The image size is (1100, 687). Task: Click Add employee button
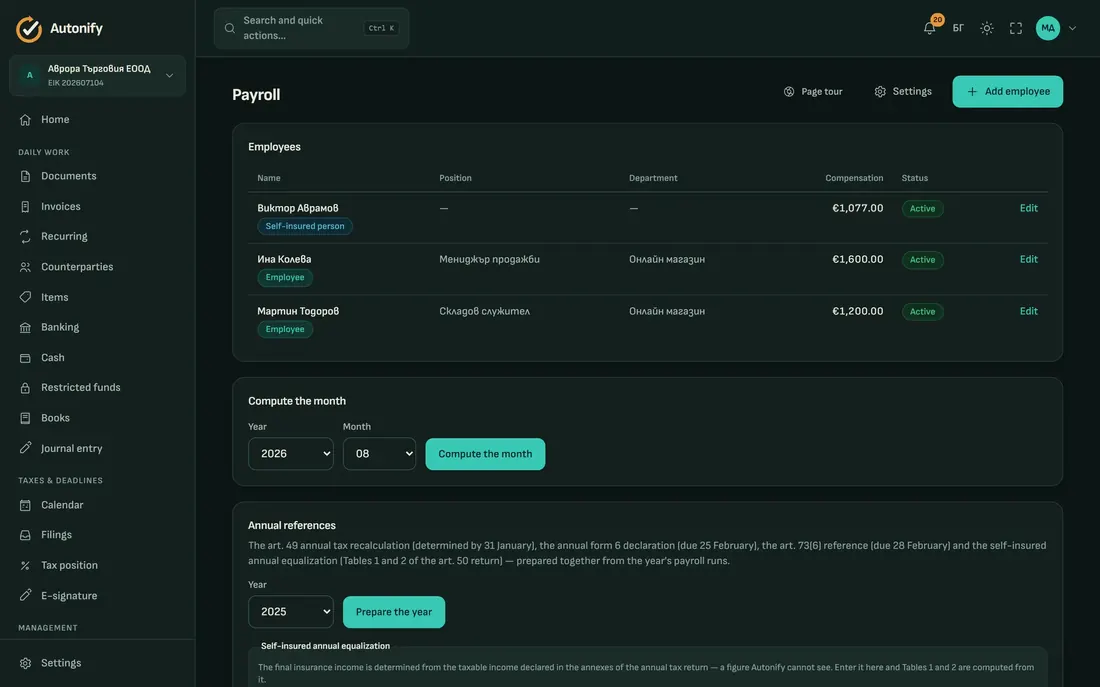tap(1007, 91)
